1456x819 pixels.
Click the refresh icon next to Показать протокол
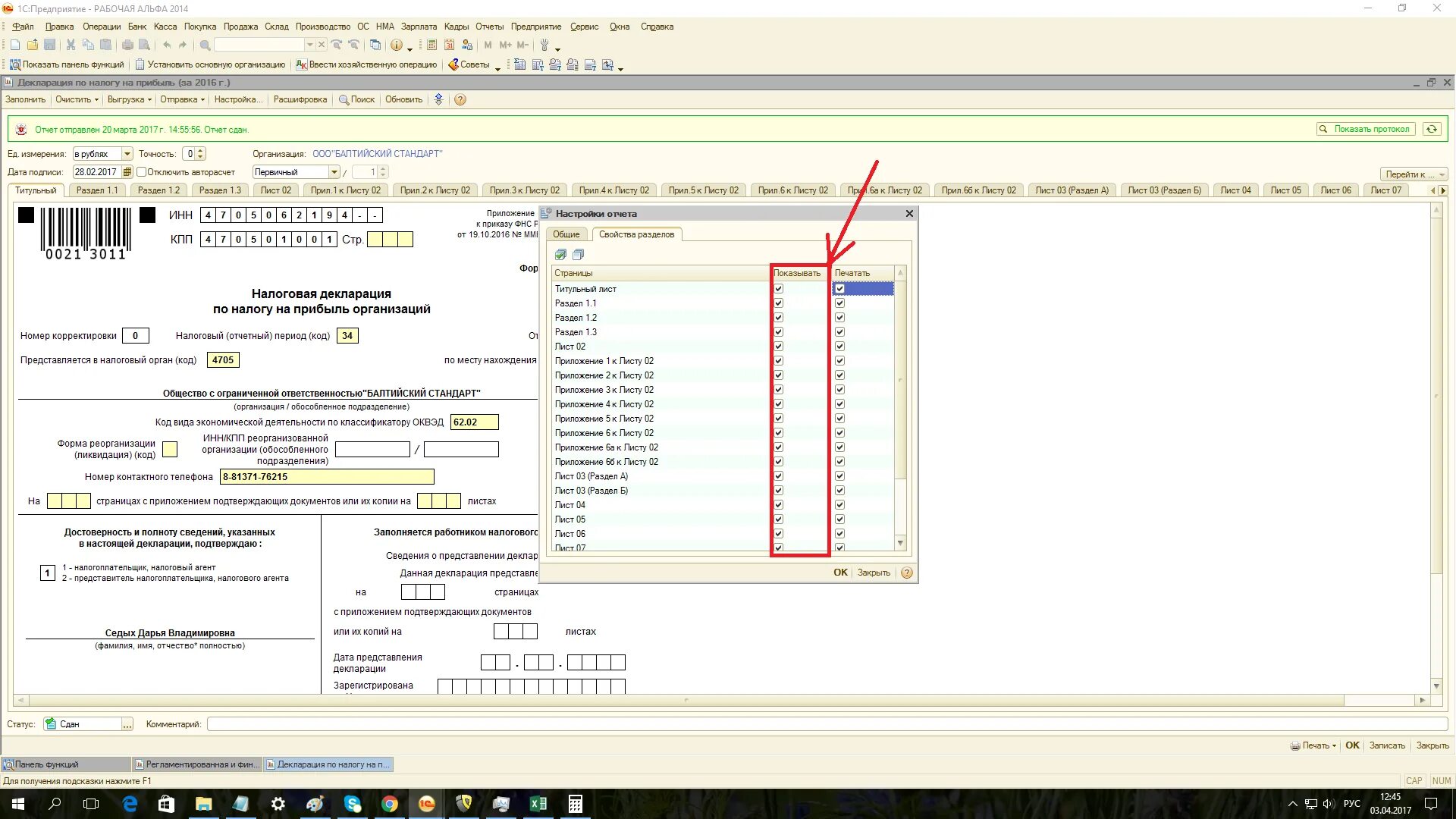(x=1432, y=130)
